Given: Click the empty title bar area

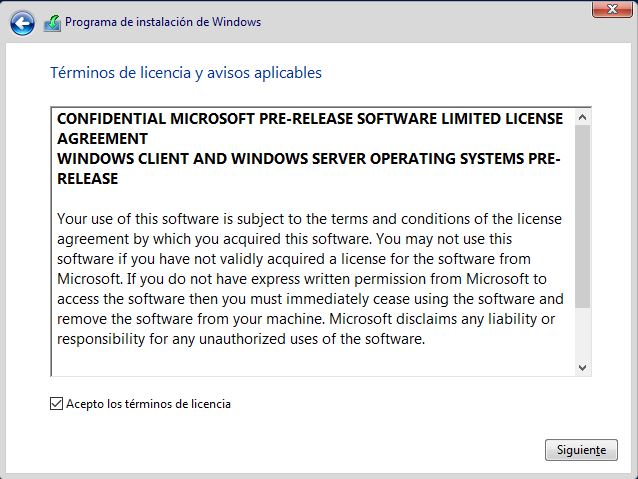Looking at the screenshot, I should click(x=420, y=22).
